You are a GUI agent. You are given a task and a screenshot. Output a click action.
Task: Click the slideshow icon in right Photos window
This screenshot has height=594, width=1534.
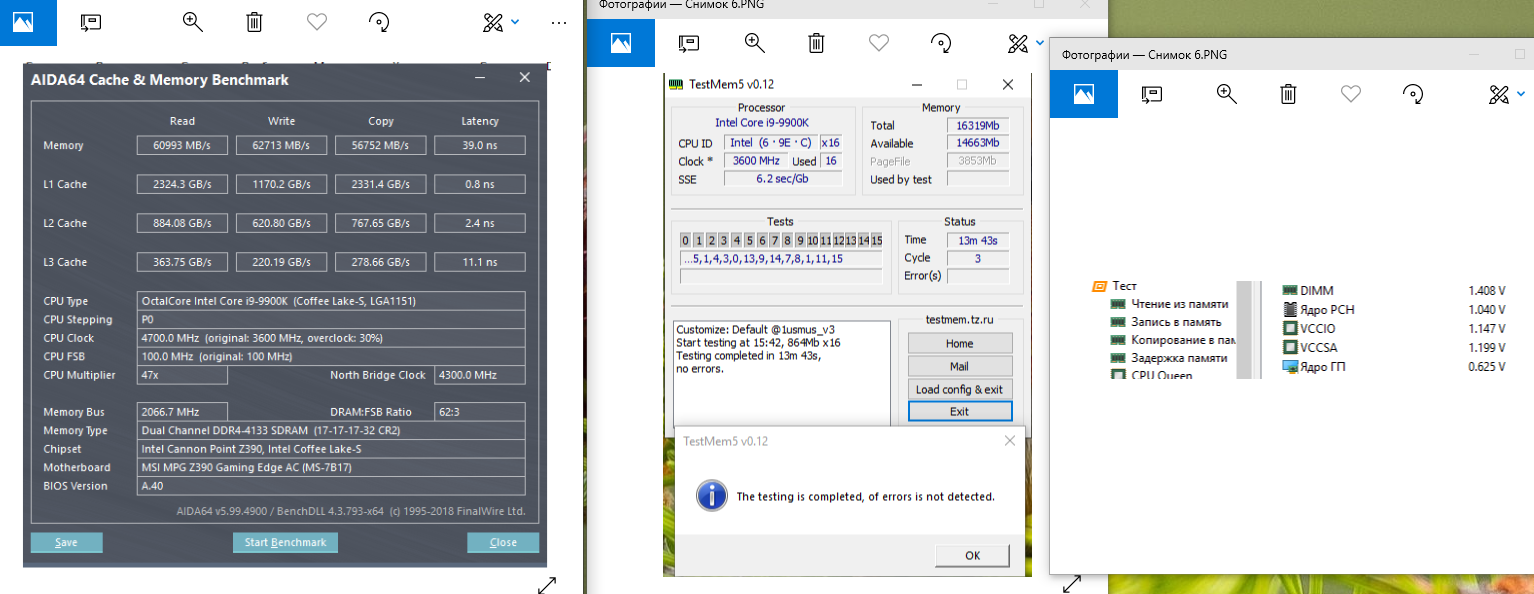pos(1152,94)
